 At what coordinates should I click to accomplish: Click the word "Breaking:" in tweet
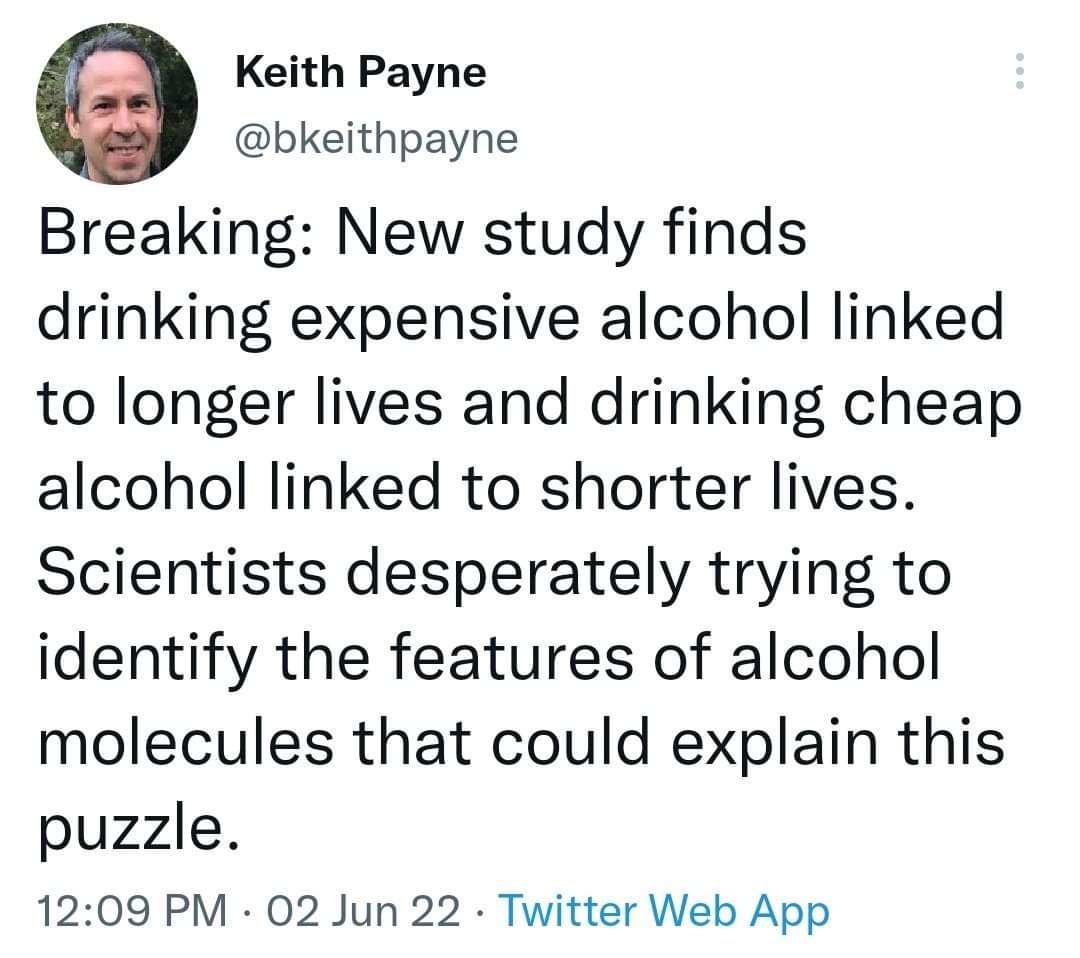[175, 238]
